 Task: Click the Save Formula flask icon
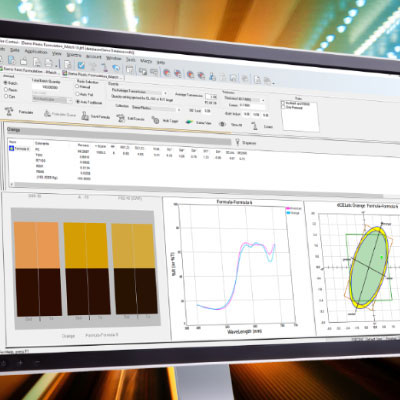[85, 116]
